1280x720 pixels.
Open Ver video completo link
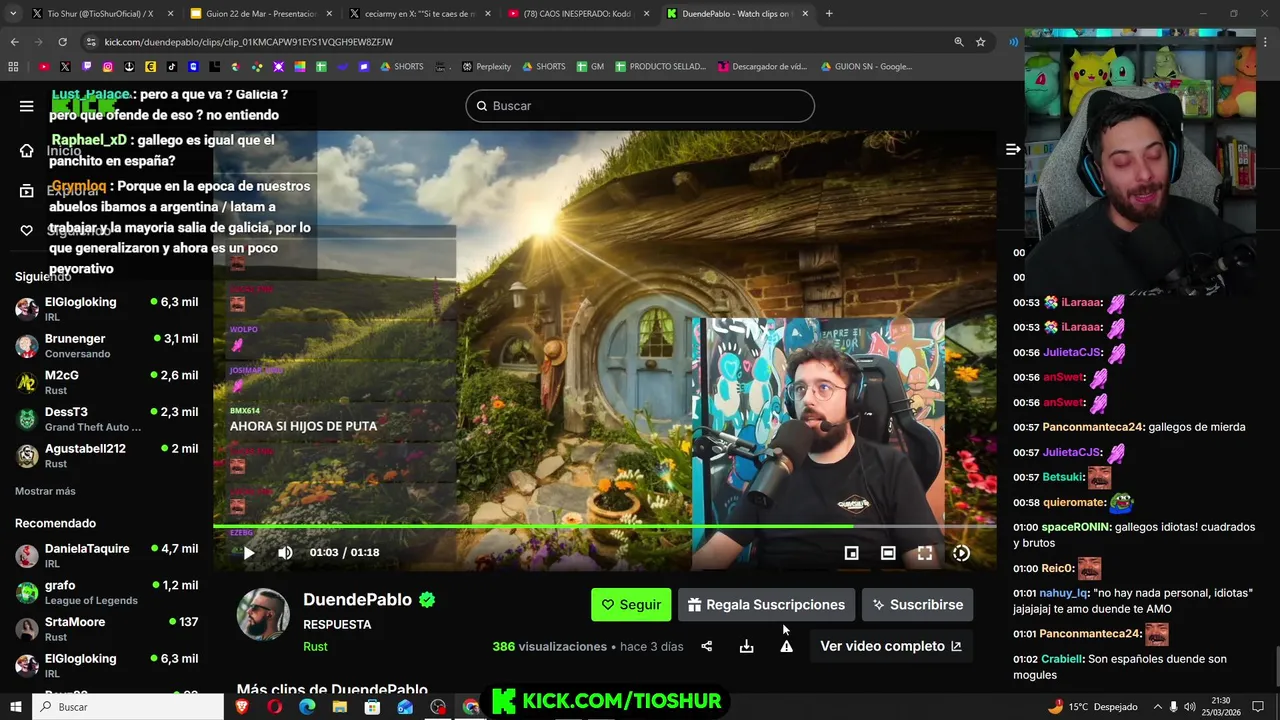(891, 646)
